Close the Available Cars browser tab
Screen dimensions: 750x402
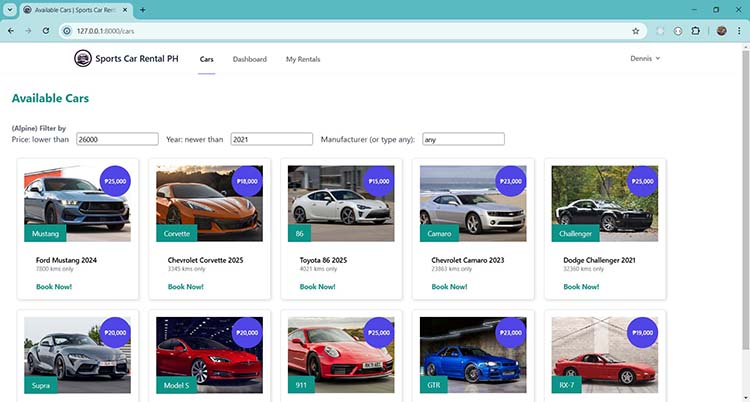coord(125,10)
